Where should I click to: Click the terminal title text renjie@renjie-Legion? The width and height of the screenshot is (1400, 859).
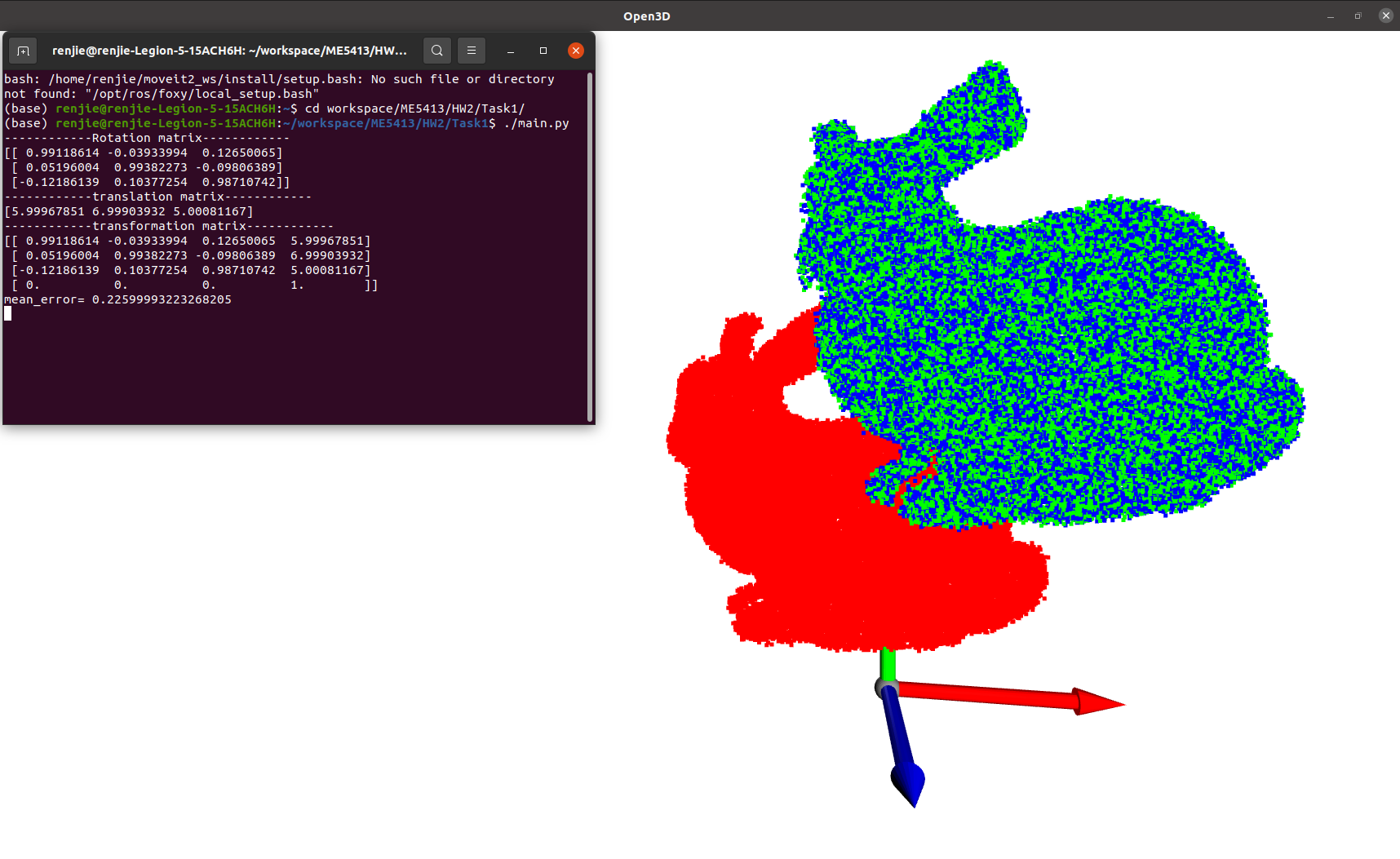click(229, 51)
